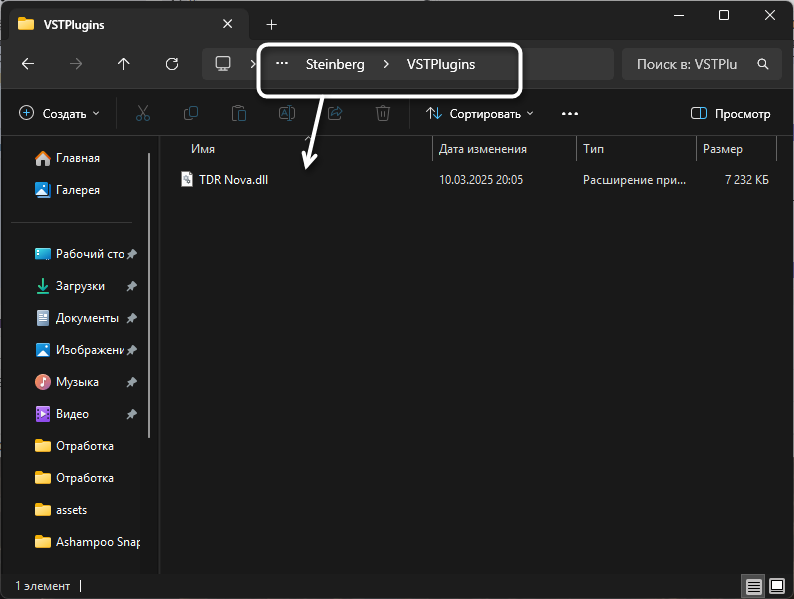Click the Copy icon in toolbar
Viewport: 794px width, 599px height.
pyautogui.click(x=191, y=113)
